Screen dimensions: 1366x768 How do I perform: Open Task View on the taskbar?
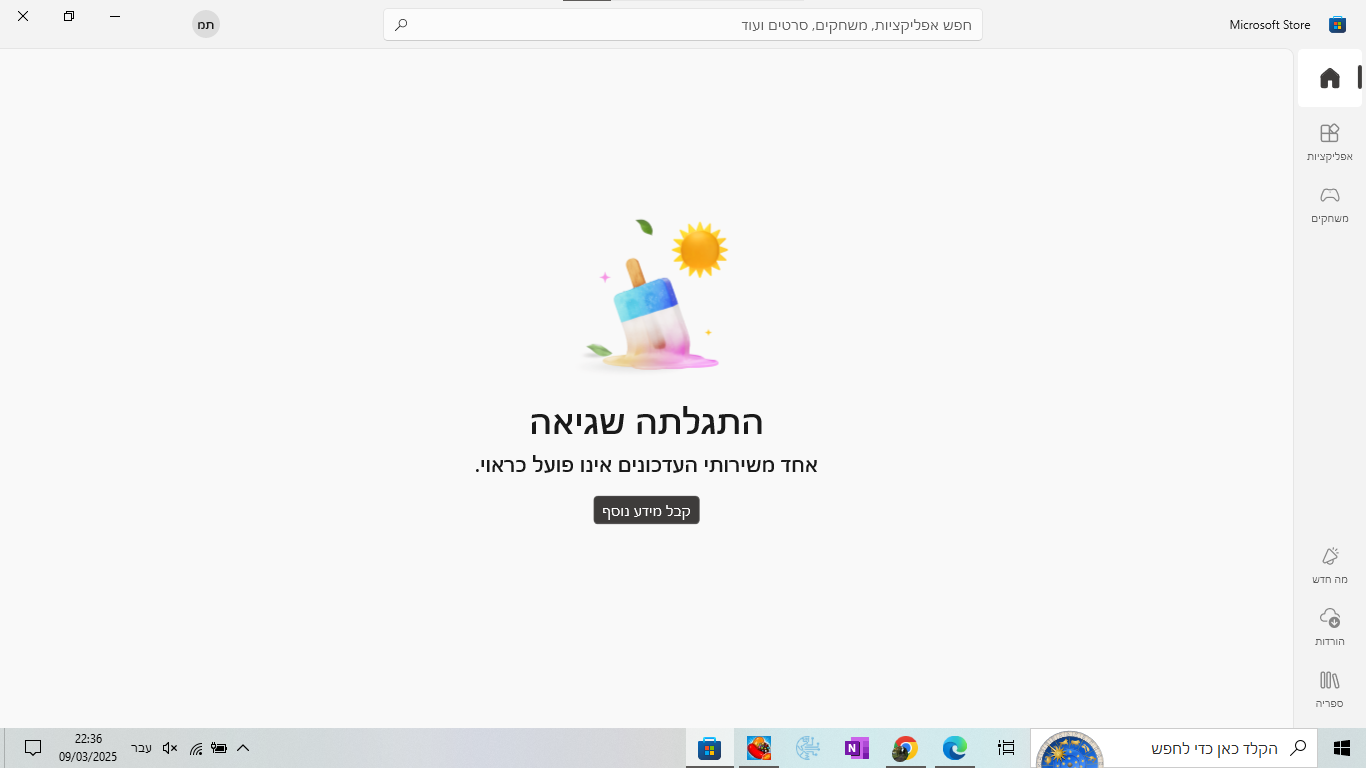click(x=1006, y=748)
